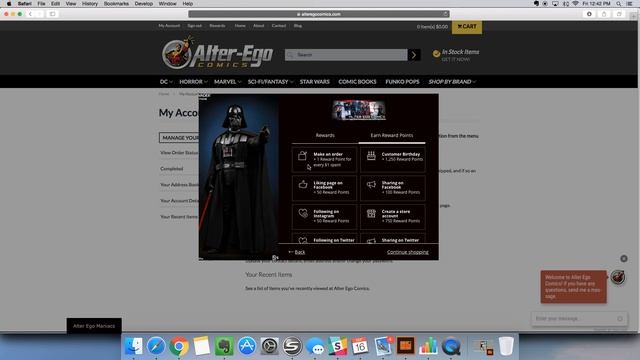The image size is (640, 360).
Task: Click the Customer Birthday cake icon
Action: pos(371,155)
